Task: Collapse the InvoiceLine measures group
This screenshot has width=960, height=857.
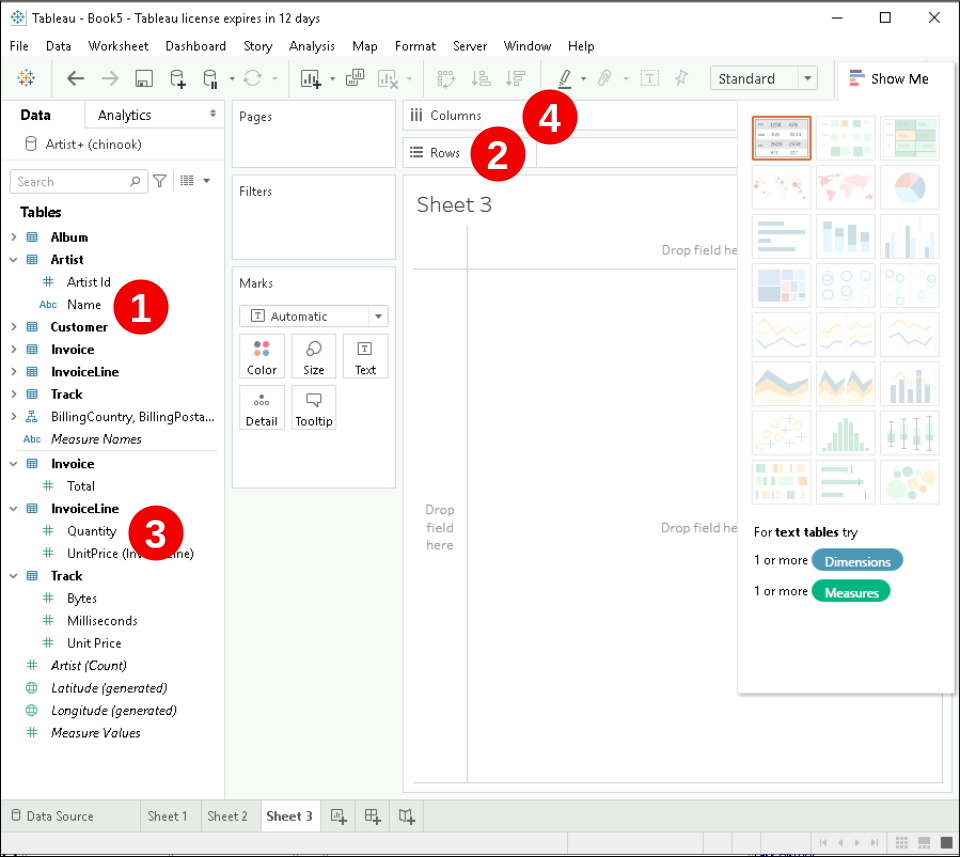Action: 13,509
